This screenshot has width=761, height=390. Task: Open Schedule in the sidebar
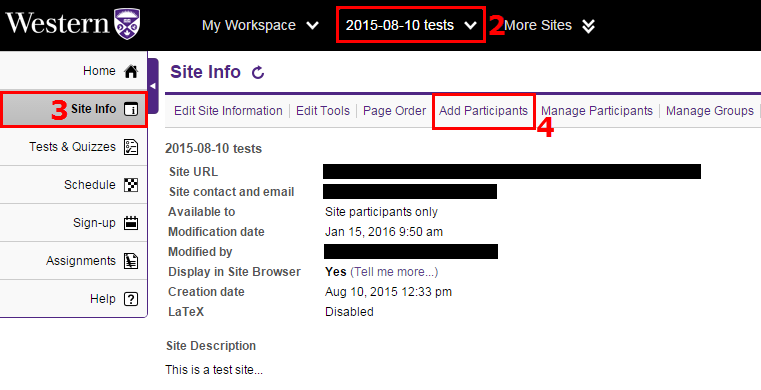click(x=90, y=185)
